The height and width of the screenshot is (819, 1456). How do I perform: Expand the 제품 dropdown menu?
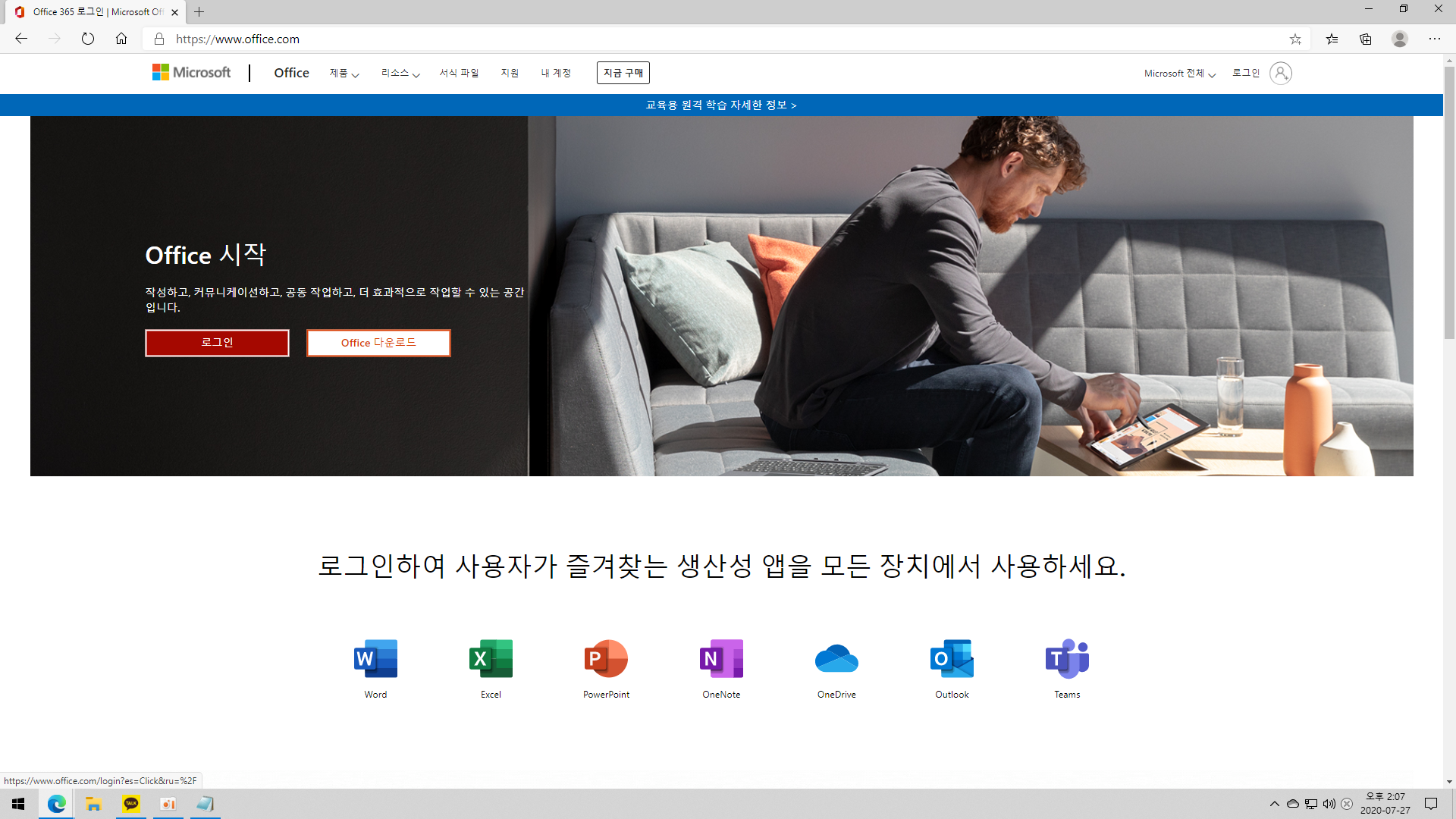tap(344, 73)
